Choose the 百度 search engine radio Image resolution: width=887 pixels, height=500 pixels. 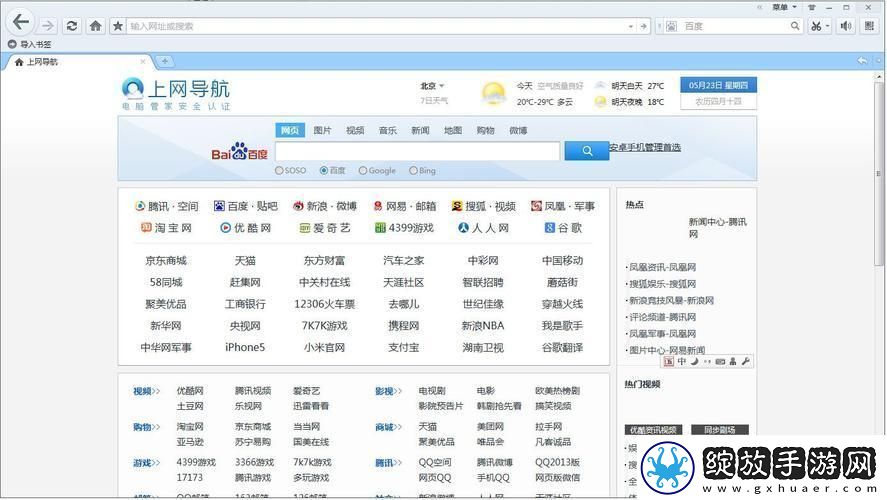pos(324,170)
